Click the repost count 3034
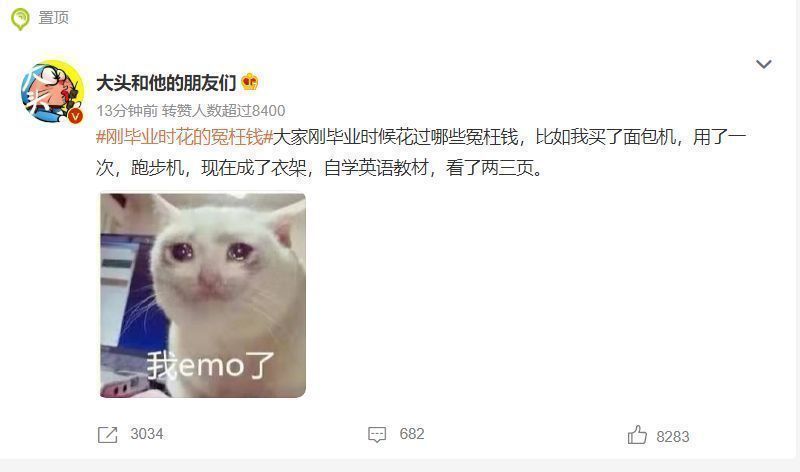Viewport: 800px width, 472px height. click(147, 434)
